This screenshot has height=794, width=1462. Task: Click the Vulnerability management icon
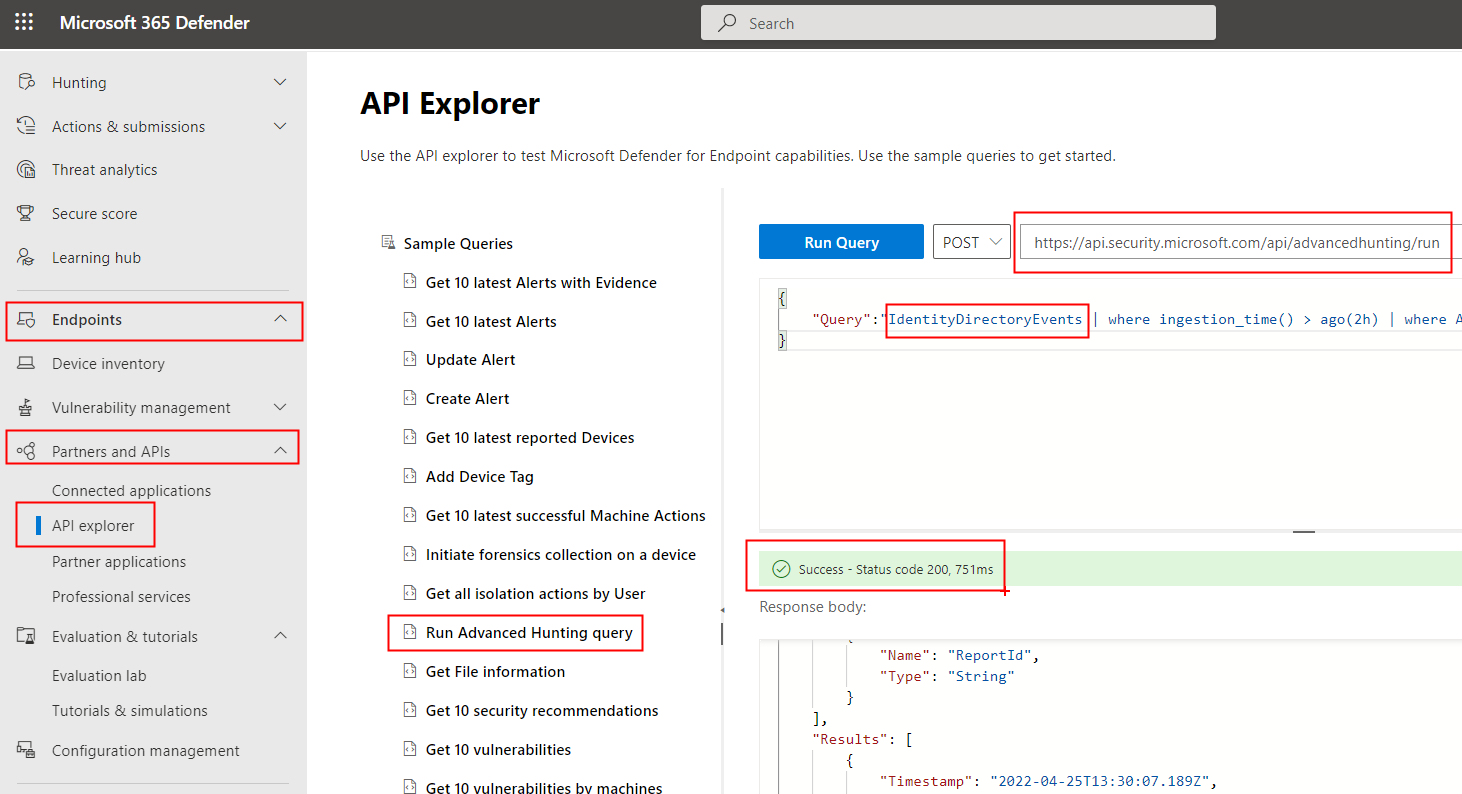(x=27, y=407)
